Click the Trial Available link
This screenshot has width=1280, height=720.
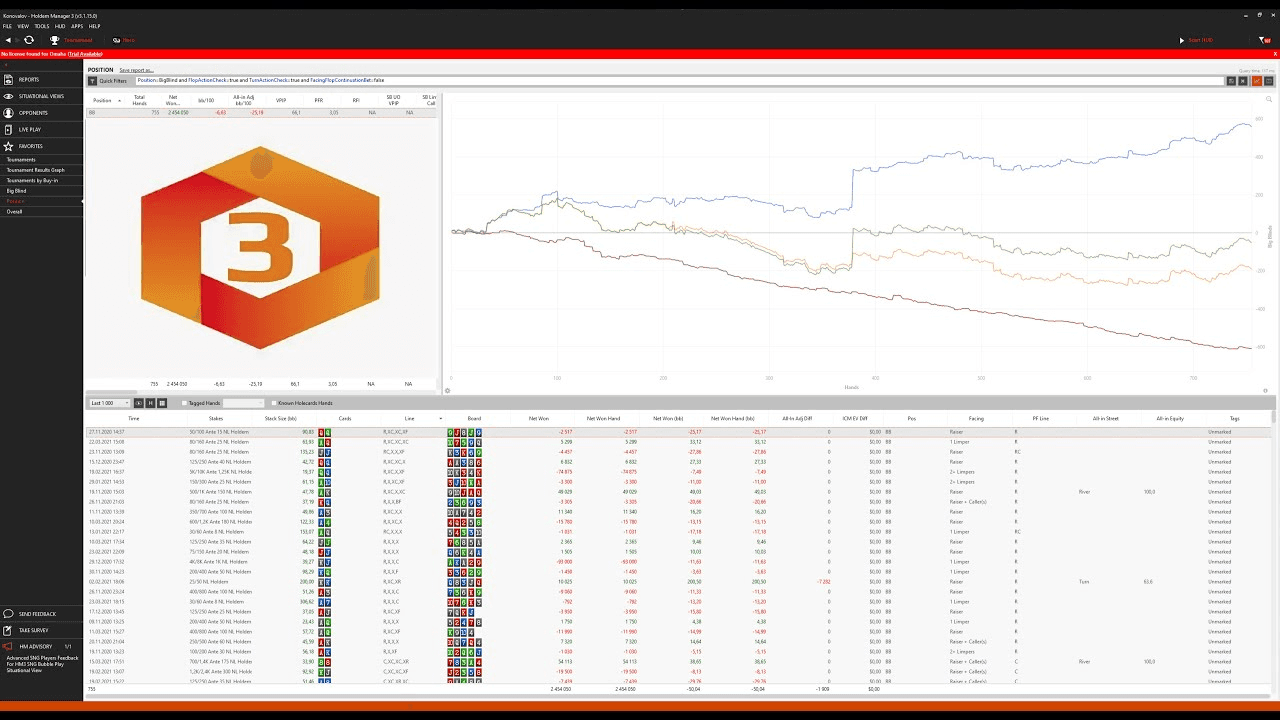tap(85, 54)
